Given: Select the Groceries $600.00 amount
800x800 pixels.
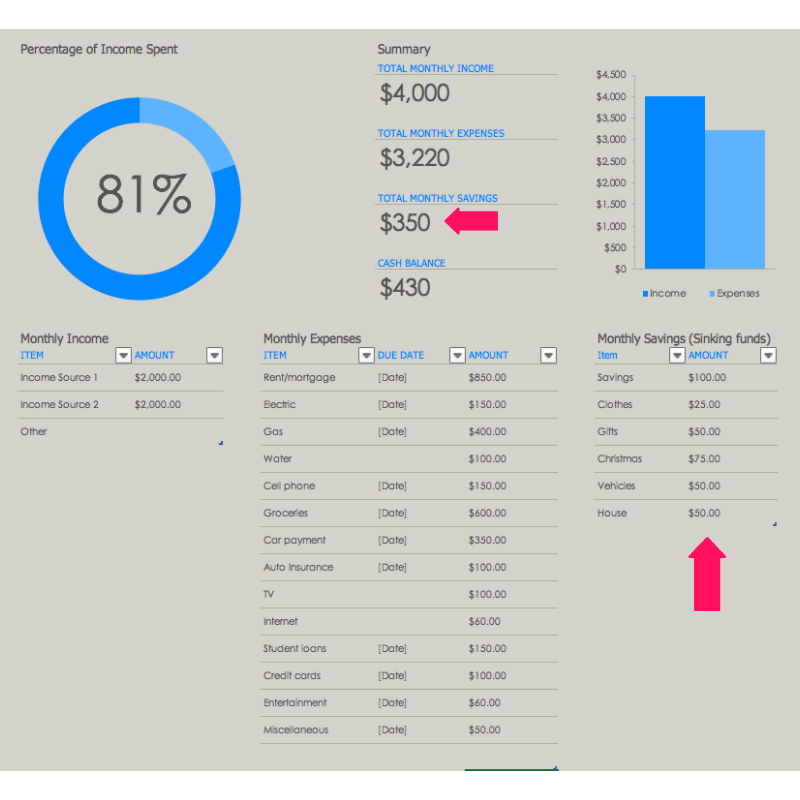Looking at the screenshot, I should [487, 513].
